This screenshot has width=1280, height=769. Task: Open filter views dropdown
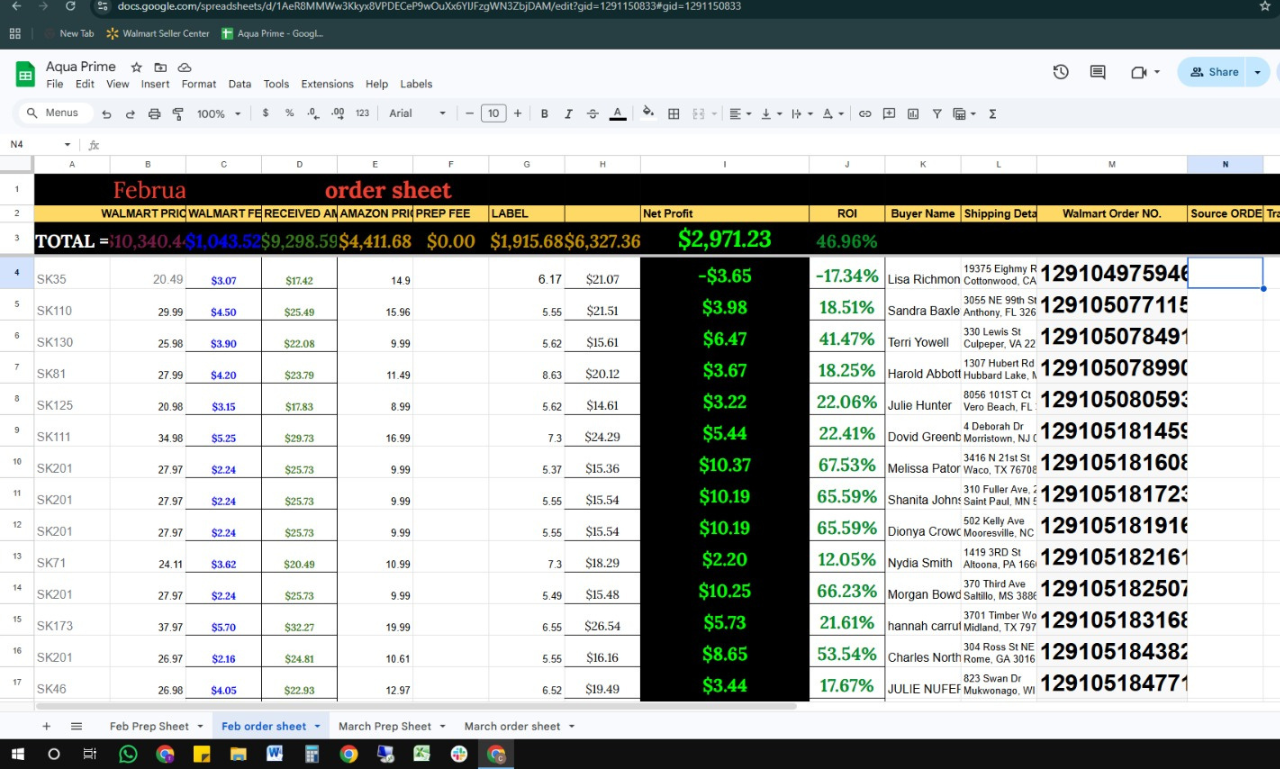click(x=964, y=114)
